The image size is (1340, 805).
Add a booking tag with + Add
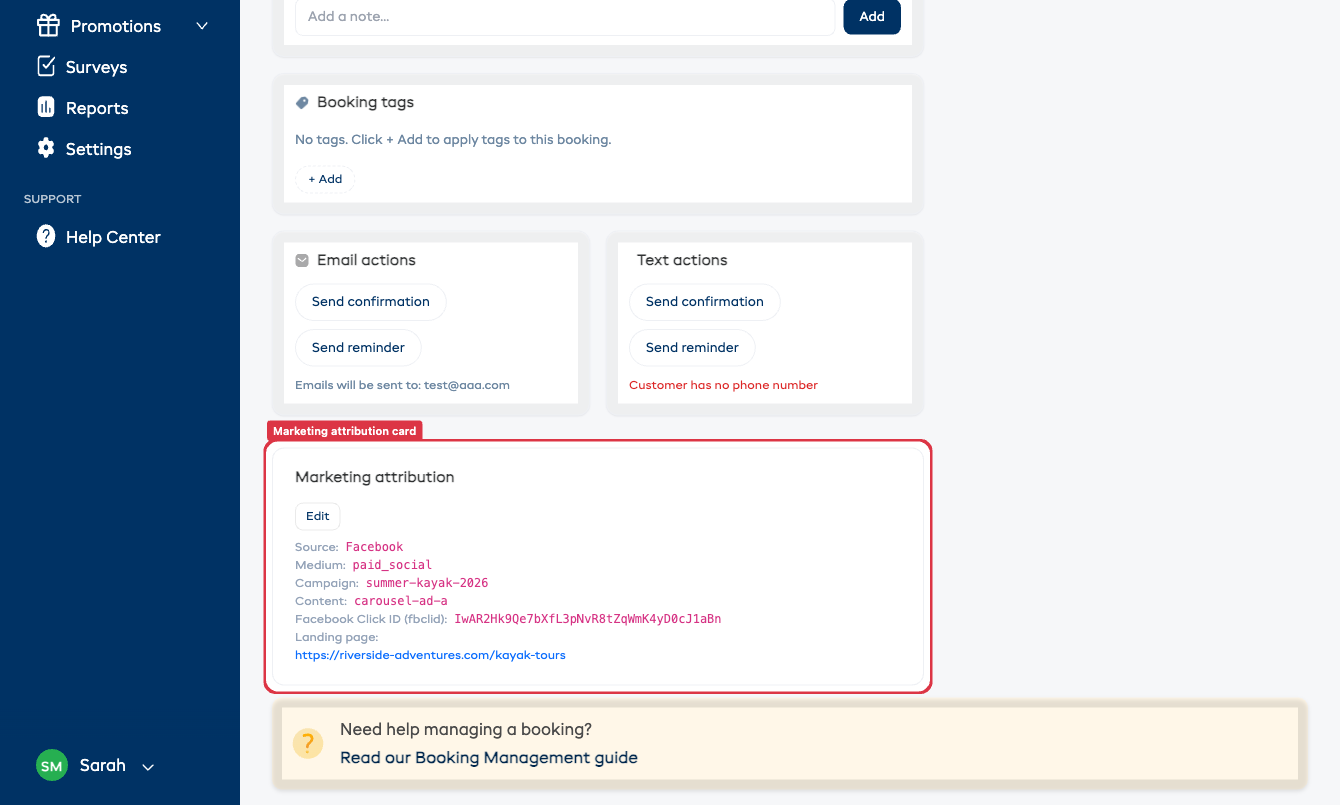(325, 179)
